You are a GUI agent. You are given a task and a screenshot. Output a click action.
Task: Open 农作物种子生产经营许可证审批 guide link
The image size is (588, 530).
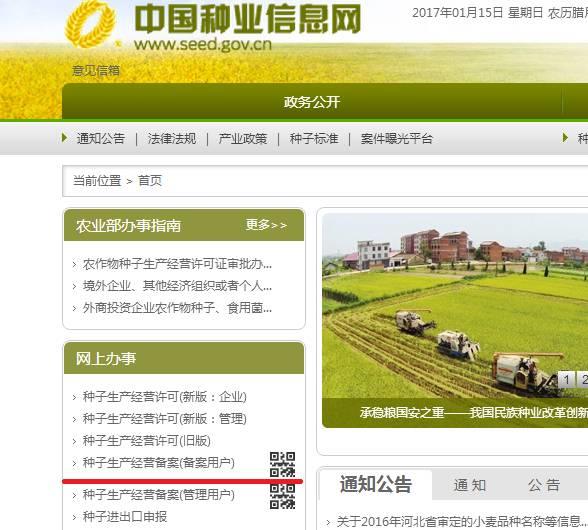[177, 264]
